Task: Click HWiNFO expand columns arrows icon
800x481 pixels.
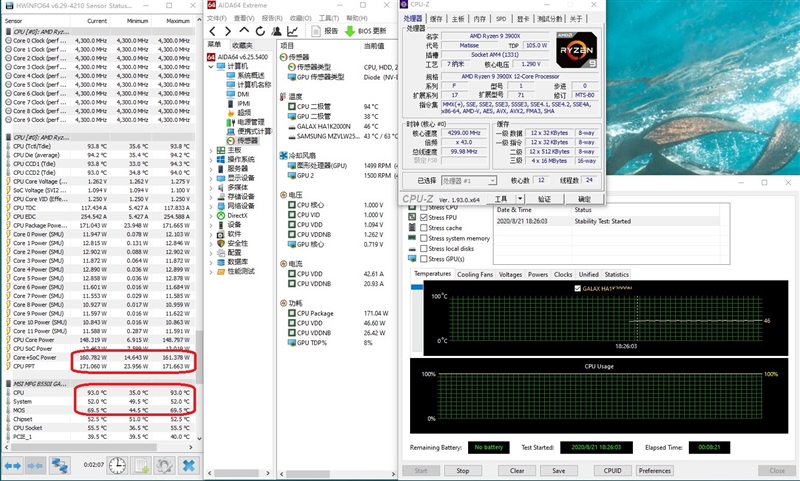Action: [13, 465]
